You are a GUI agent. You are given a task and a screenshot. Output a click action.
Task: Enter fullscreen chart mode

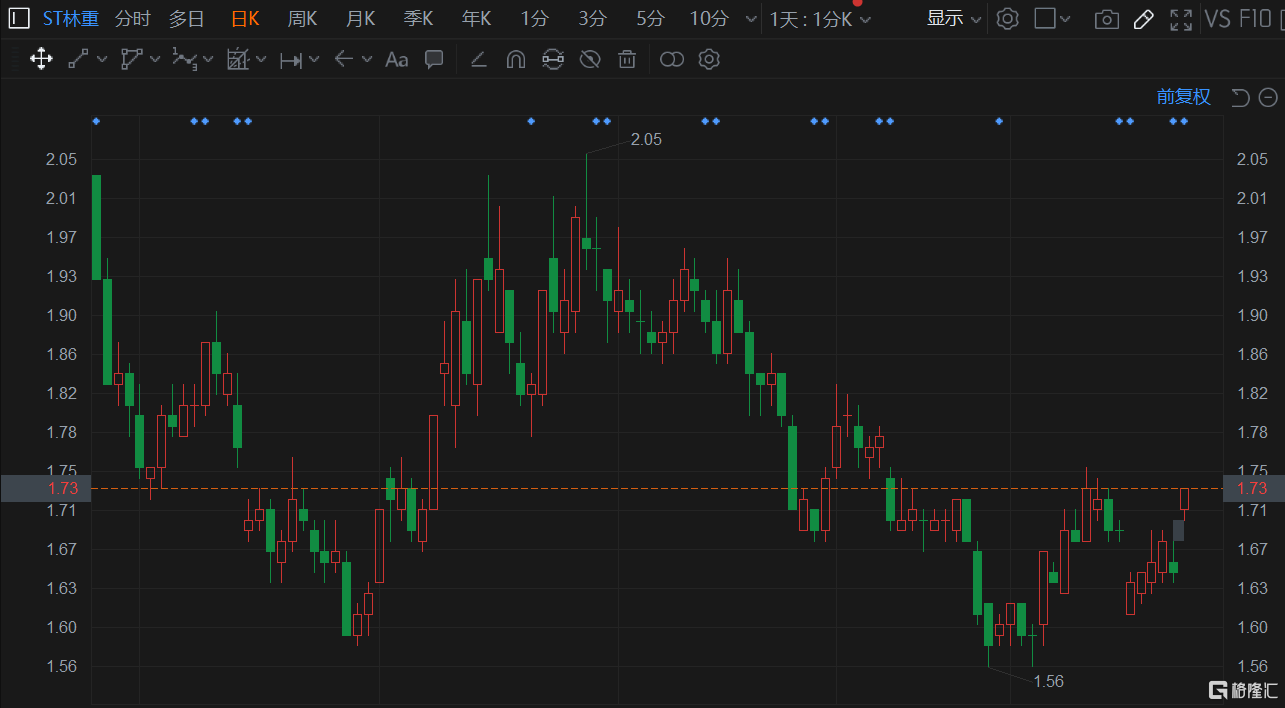coord(1181,19)
